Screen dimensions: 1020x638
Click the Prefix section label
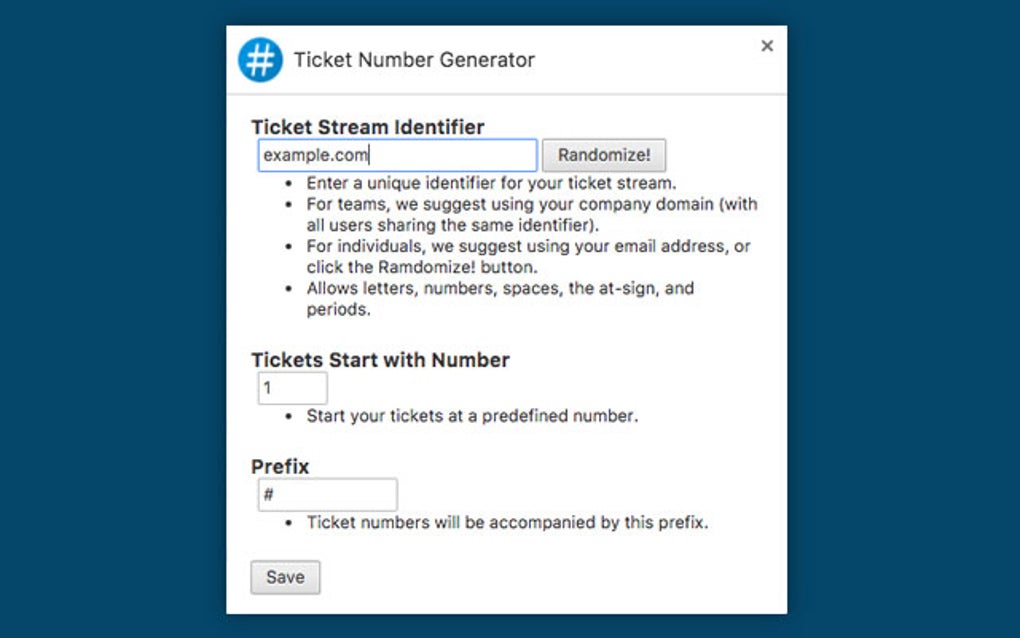click(279, 466)
